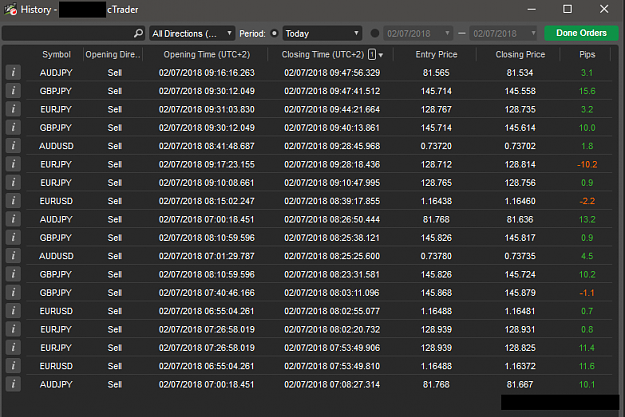Open info for AUDUSD 1.8 pips row

point(13,146)
